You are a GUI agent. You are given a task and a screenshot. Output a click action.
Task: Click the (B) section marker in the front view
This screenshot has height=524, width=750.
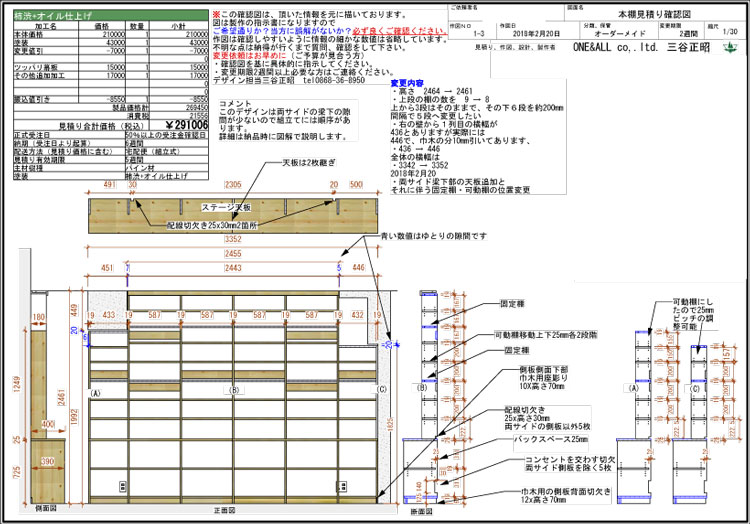coord(234,391)
